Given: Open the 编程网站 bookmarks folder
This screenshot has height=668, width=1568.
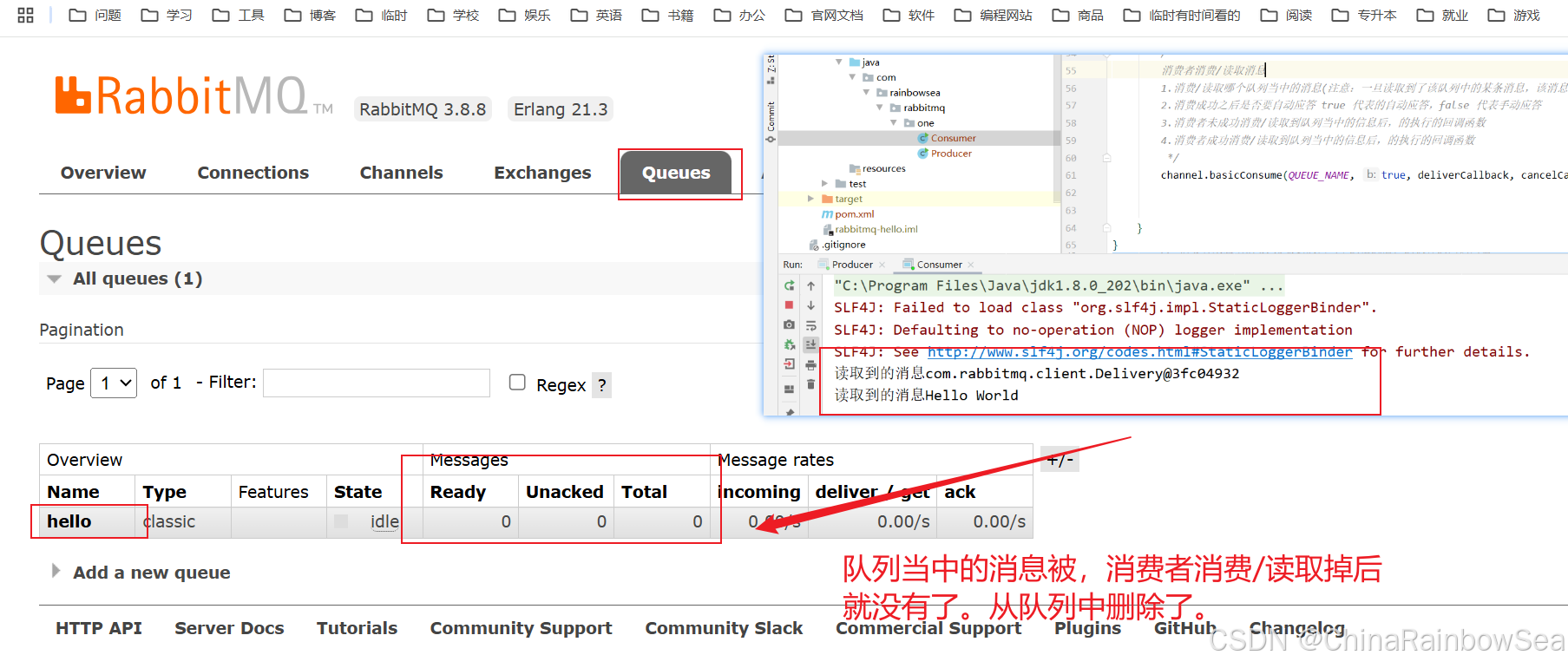Looking at the screenshot, I should 994,15.
